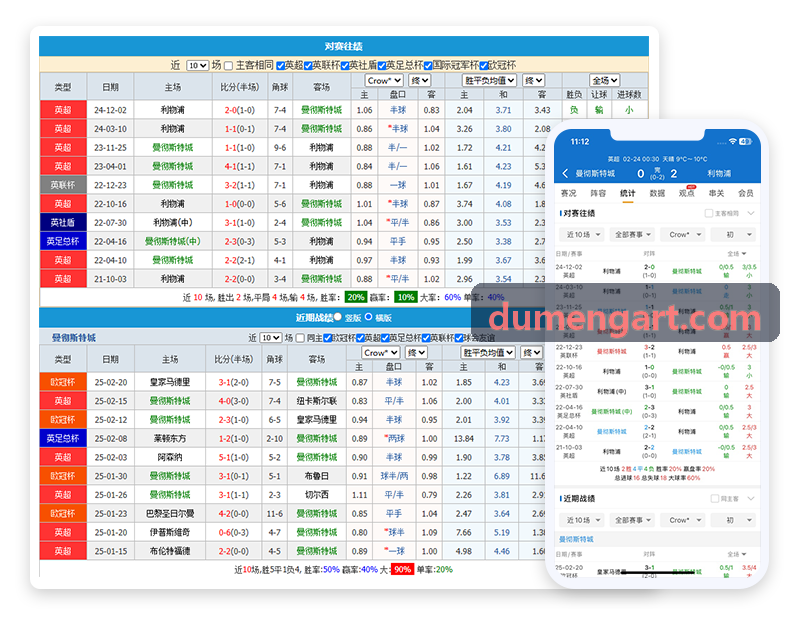Uncheck 英联杯 filter in 近期战绩 panel
800x625 pixels.
click(426, 338)
